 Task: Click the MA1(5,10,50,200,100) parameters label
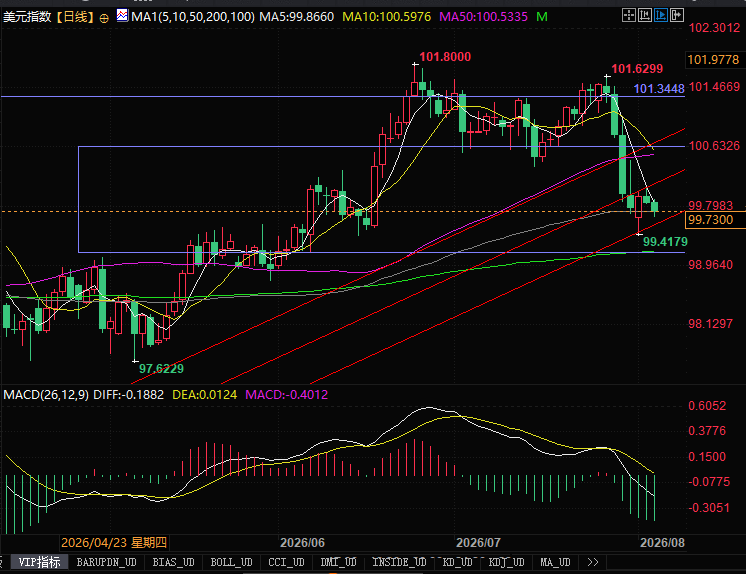point(193,17)
